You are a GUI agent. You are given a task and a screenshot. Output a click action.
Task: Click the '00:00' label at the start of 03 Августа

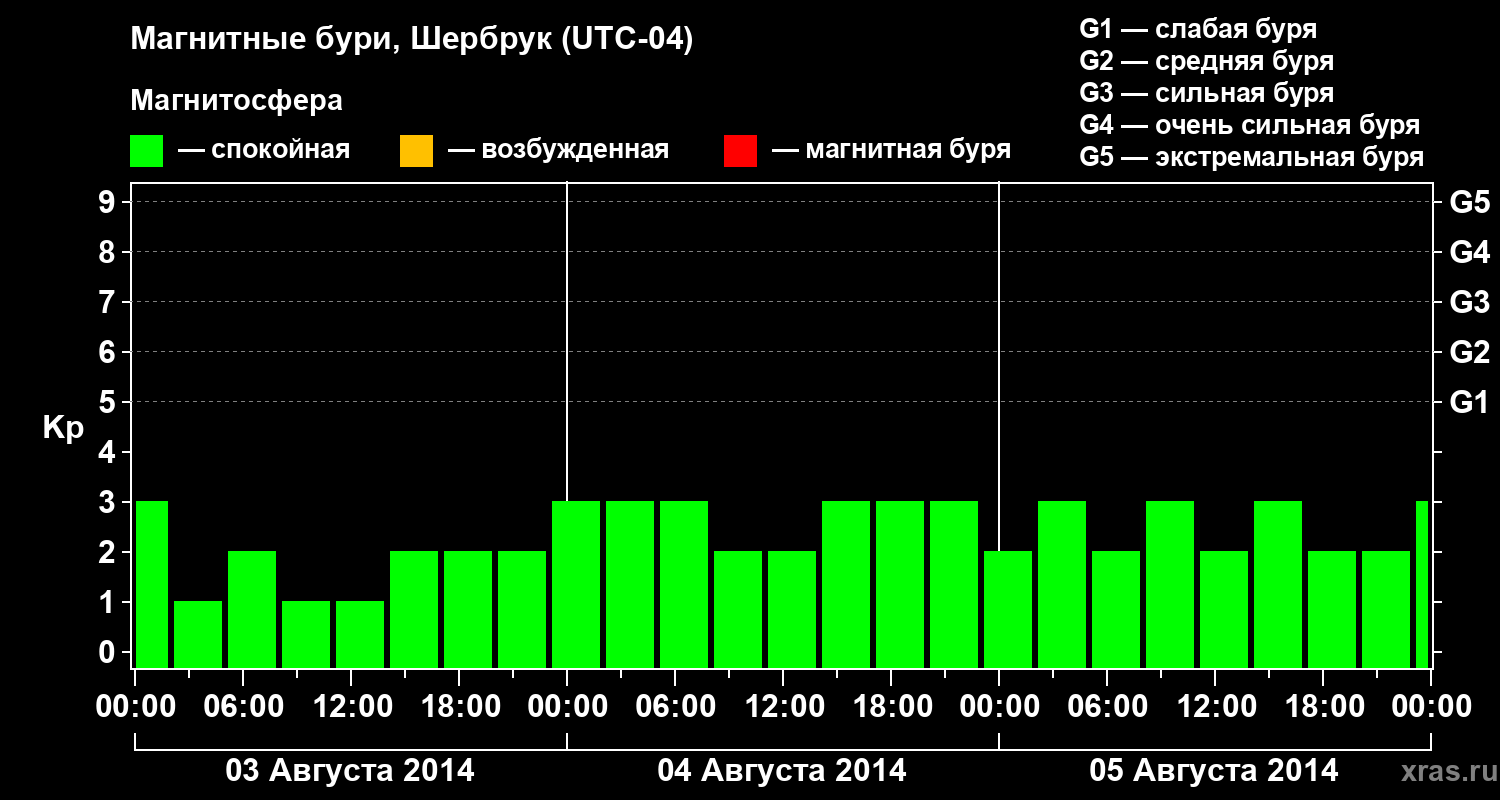[x=136, y=706]
